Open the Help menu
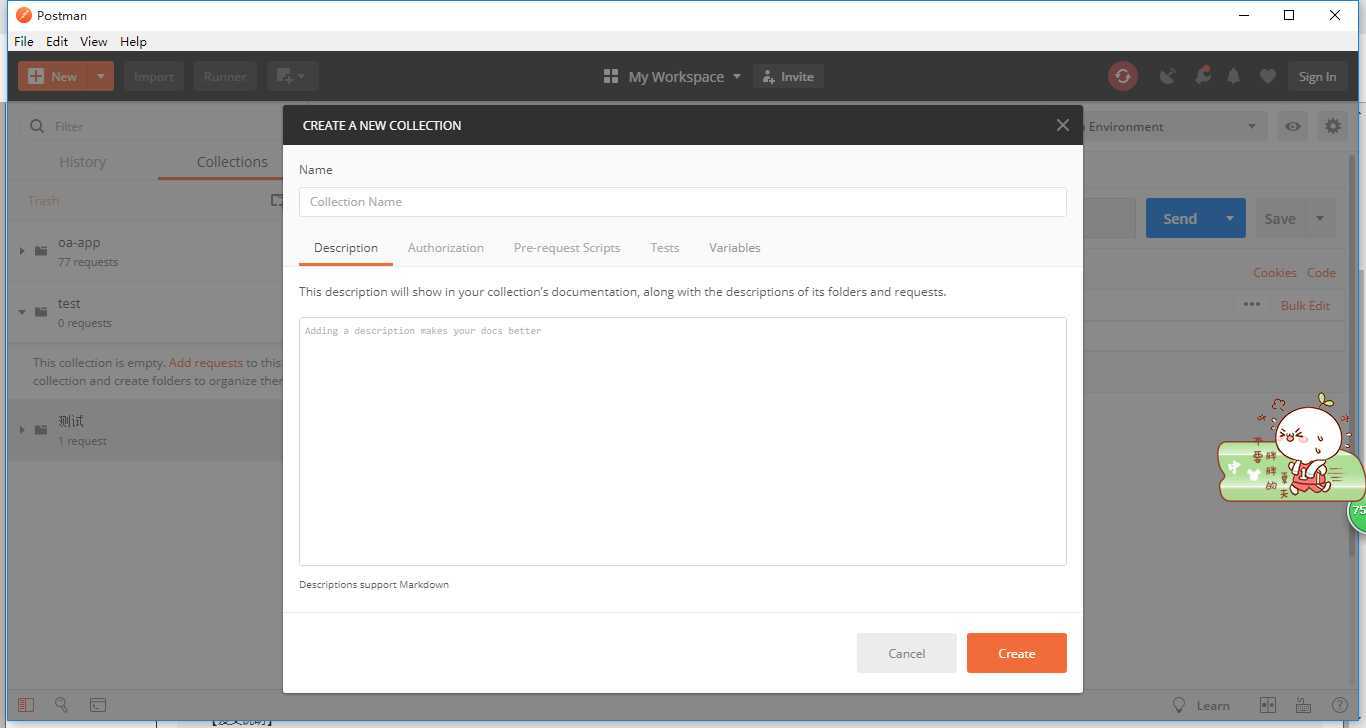Viewport: 1366px width, 728px height. [133, 41]
